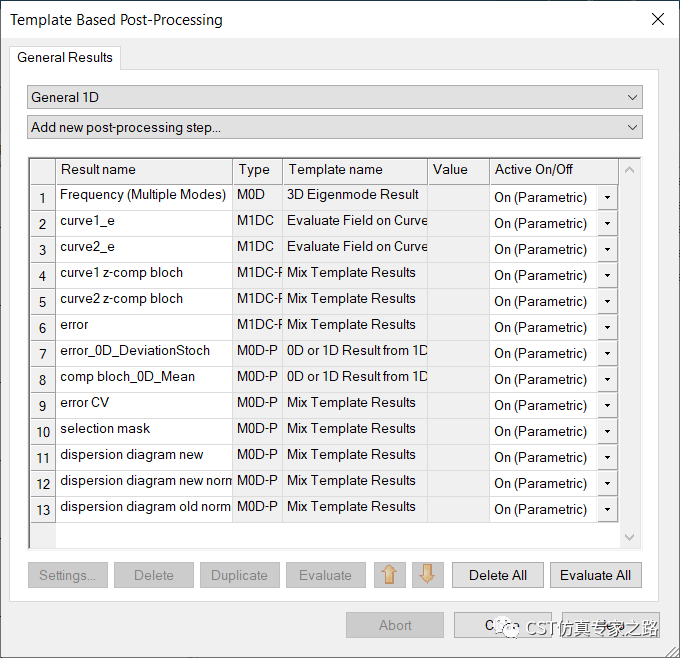Close the Template Based Post-Processing dialog
Screen dimensions: 680x658
coord(657,19)
